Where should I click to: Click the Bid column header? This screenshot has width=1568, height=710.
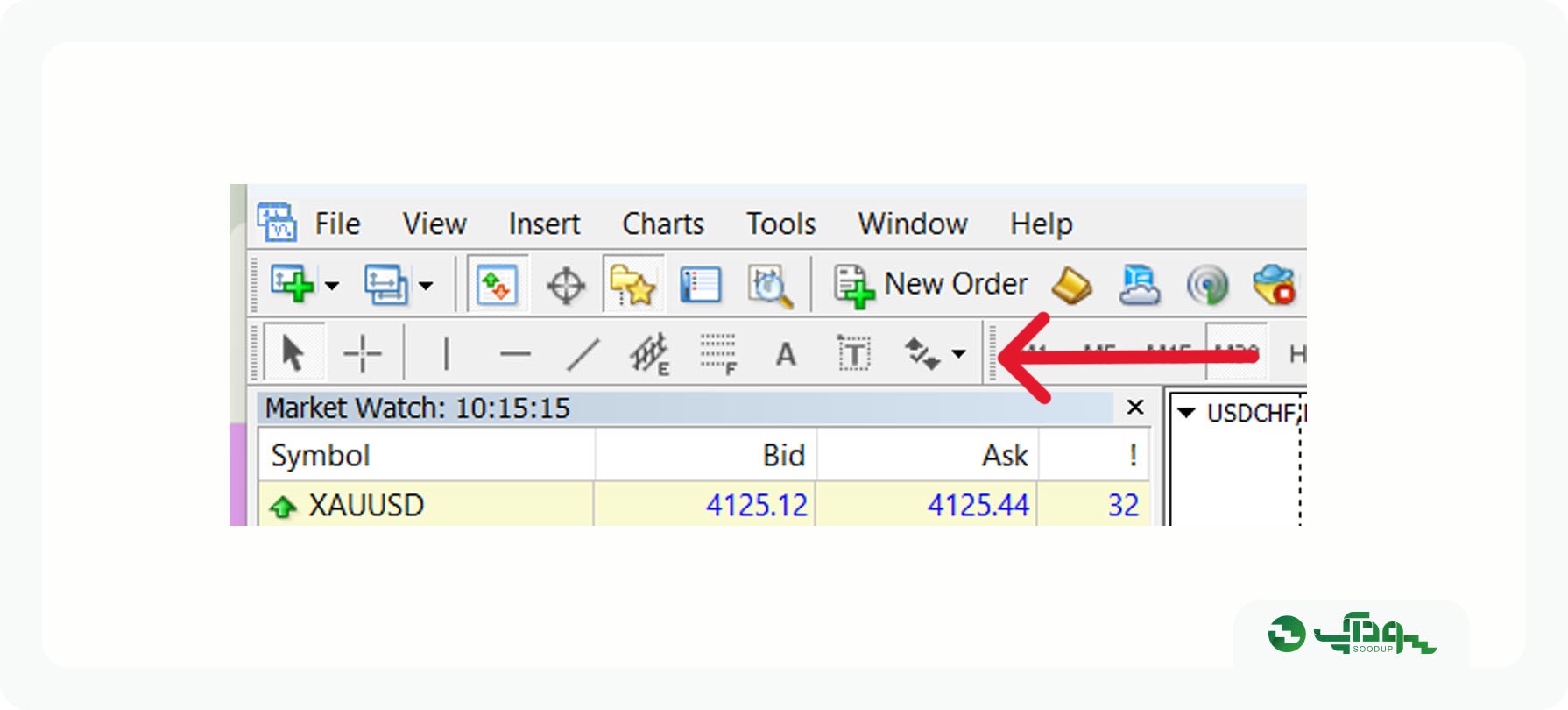[707, 455]
